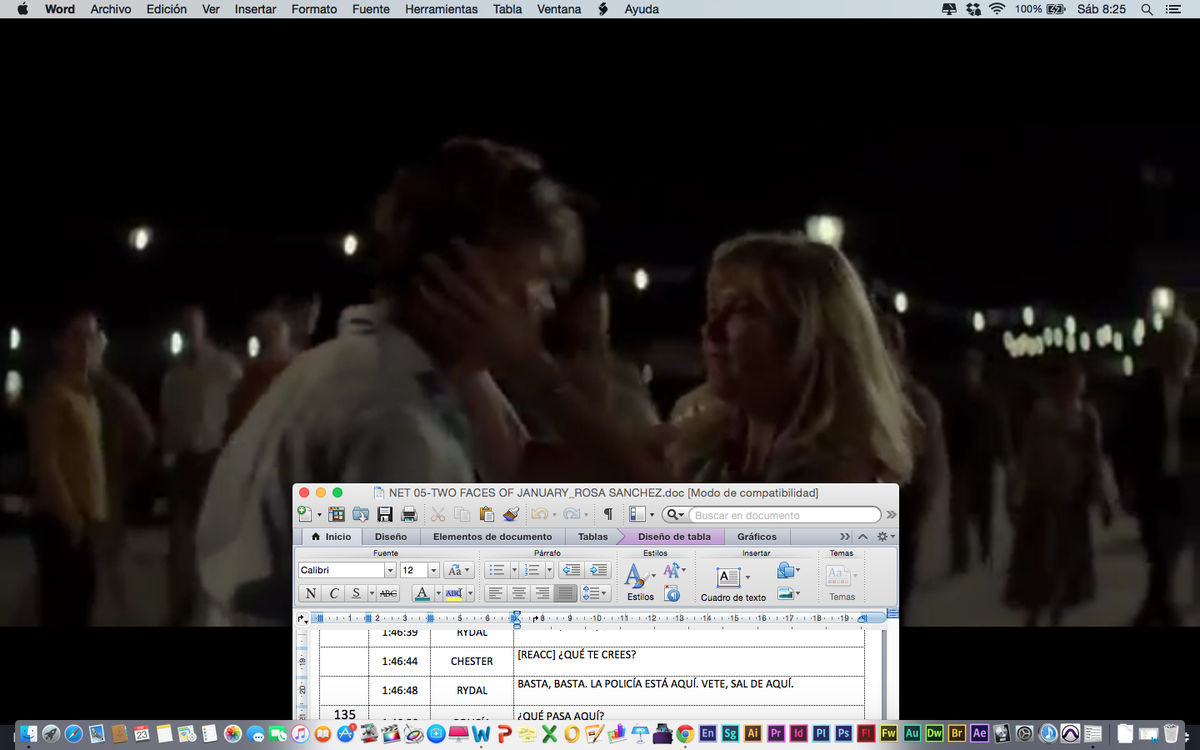The height and width of the screenshot is (750, 1200).
Task: Open the template gallery icon in the toolbar
Action: click(x=336, y=514)
